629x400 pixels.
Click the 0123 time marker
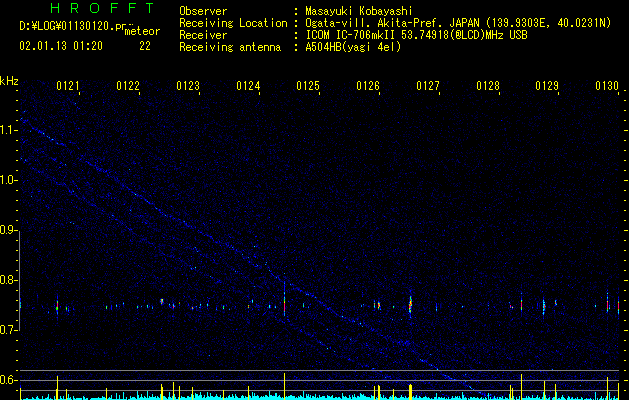(188, 86)
